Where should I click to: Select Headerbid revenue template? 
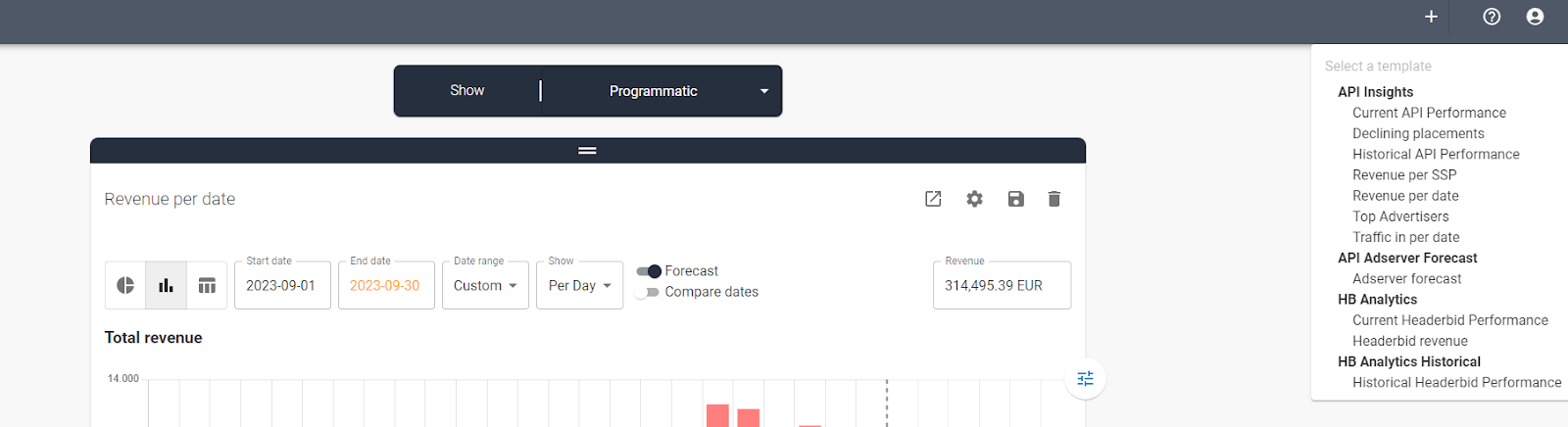[x=1410, y=341]
